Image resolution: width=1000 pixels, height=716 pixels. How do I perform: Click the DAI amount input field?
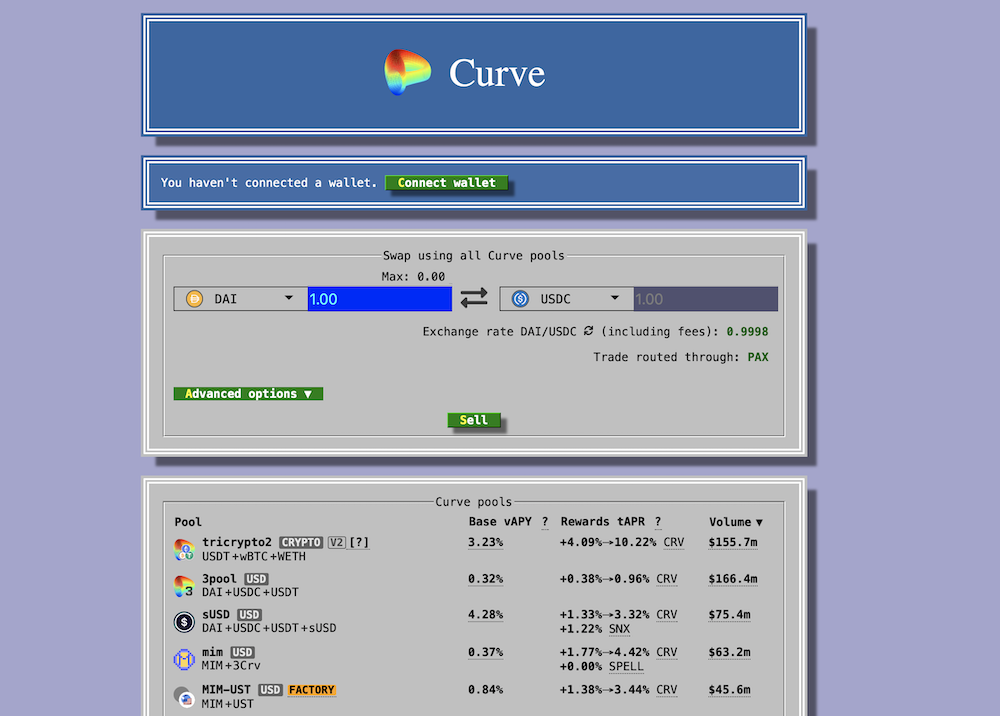pyautogui.click(x=380, y=298)
